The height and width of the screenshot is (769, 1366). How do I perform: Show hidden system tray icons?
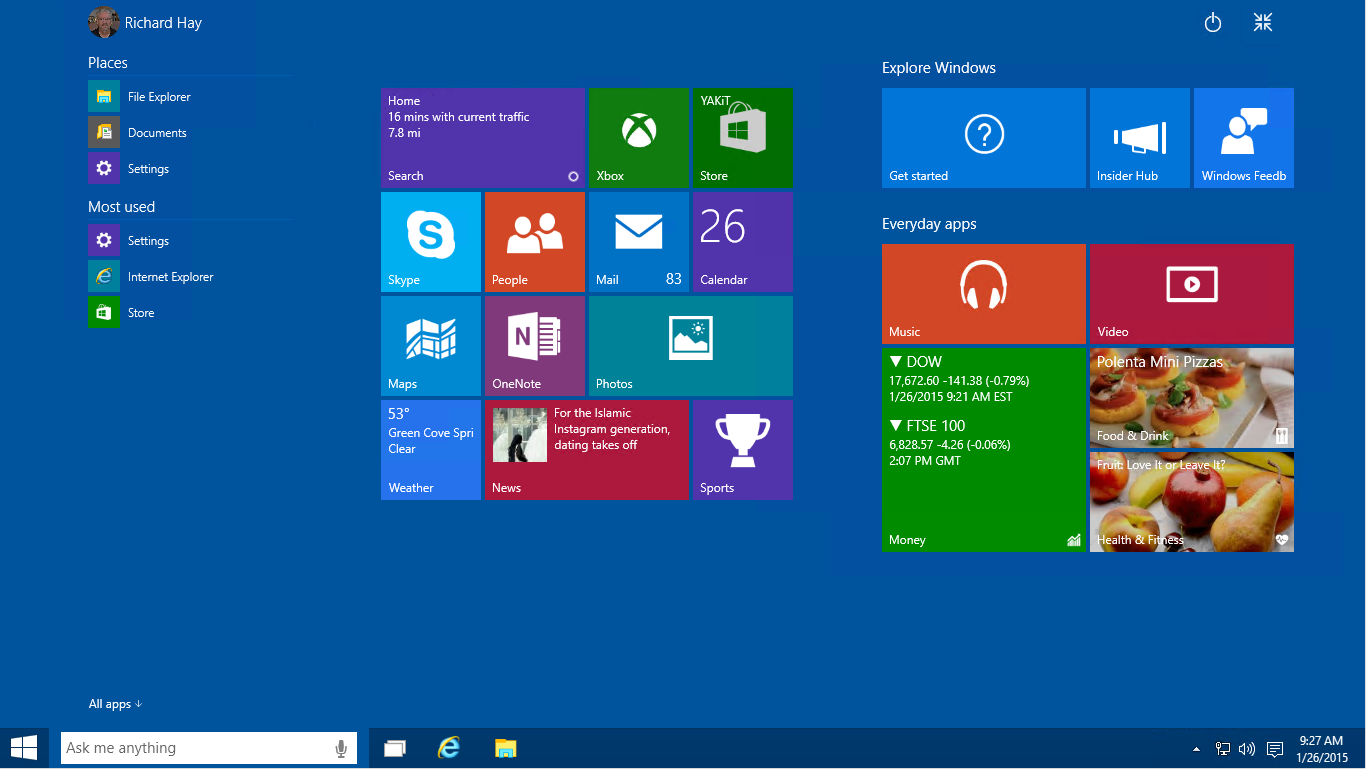[x=1195, y=747]
